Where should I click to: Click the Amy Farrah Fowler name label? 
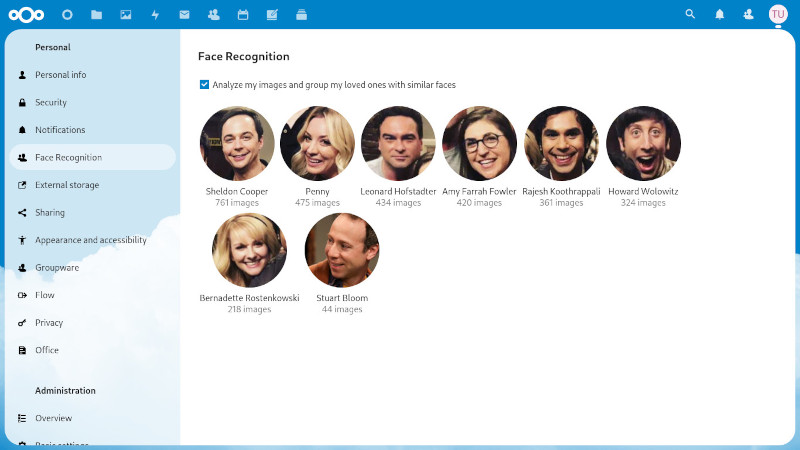pos(479,191)
